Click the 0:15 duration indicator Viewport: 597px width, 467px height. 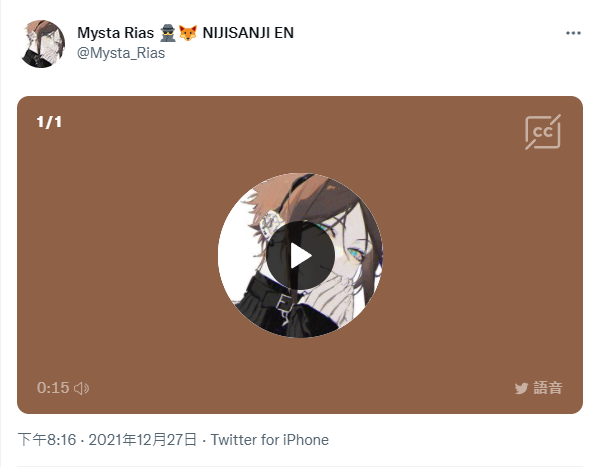pos(53,388)
